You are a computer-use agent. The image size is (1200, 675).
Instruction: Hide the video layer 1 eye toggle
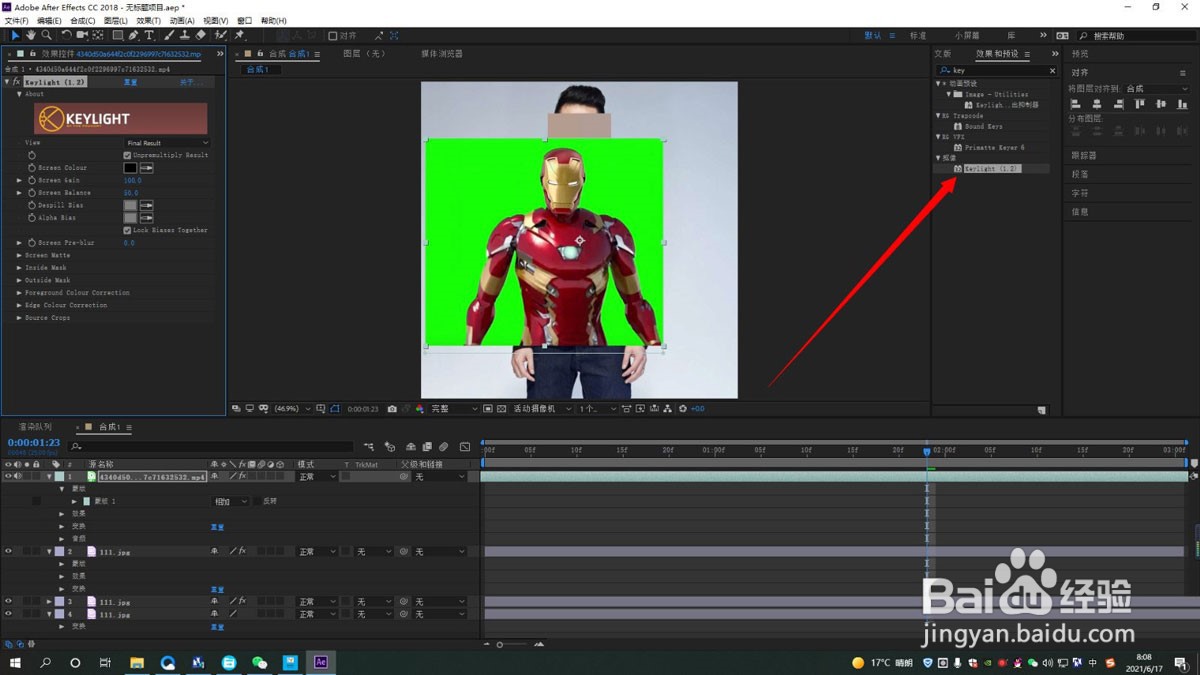(9, 477)
